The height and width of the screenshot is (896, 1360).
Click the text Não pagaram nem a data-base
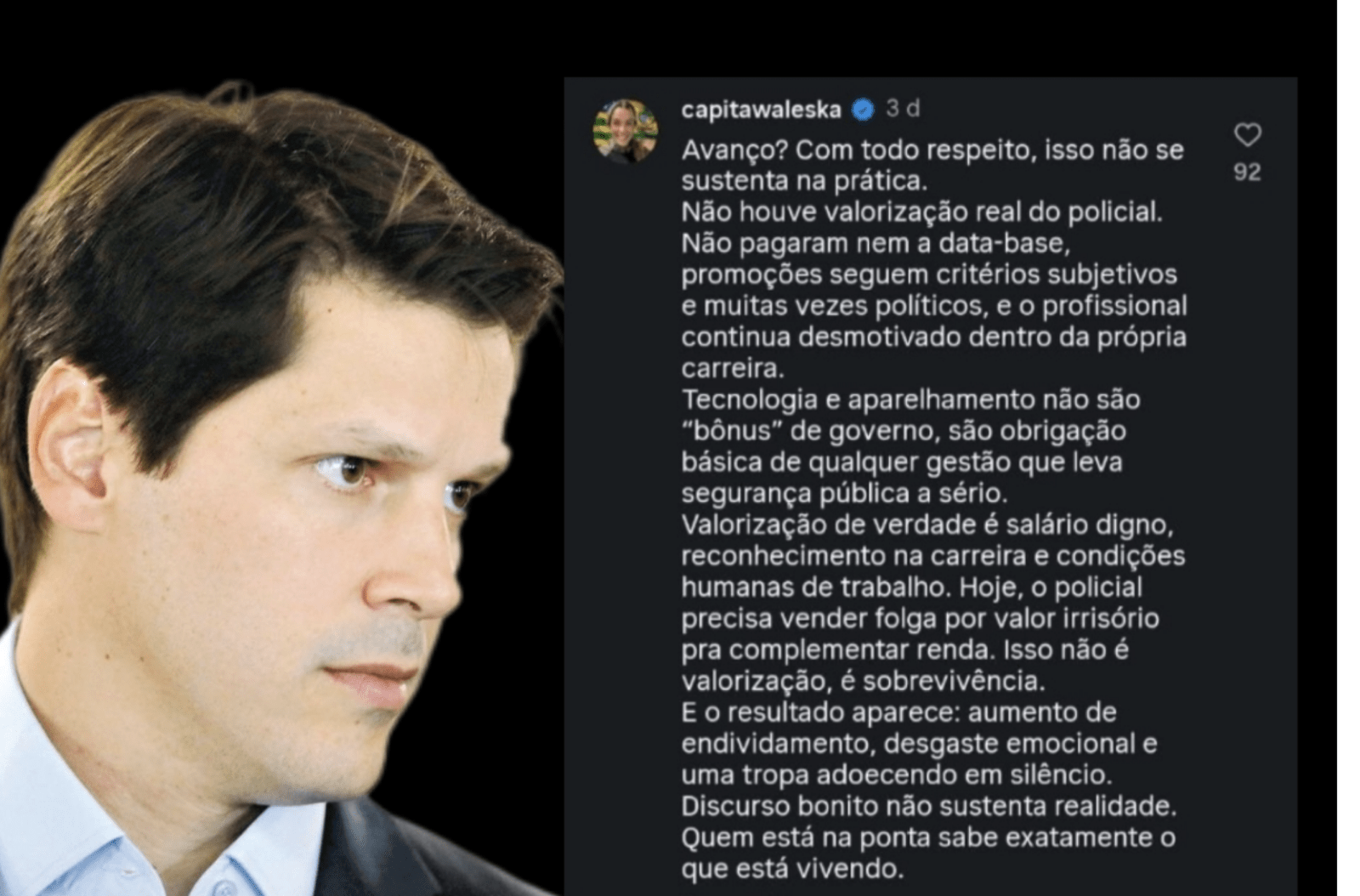coord(875,243)
